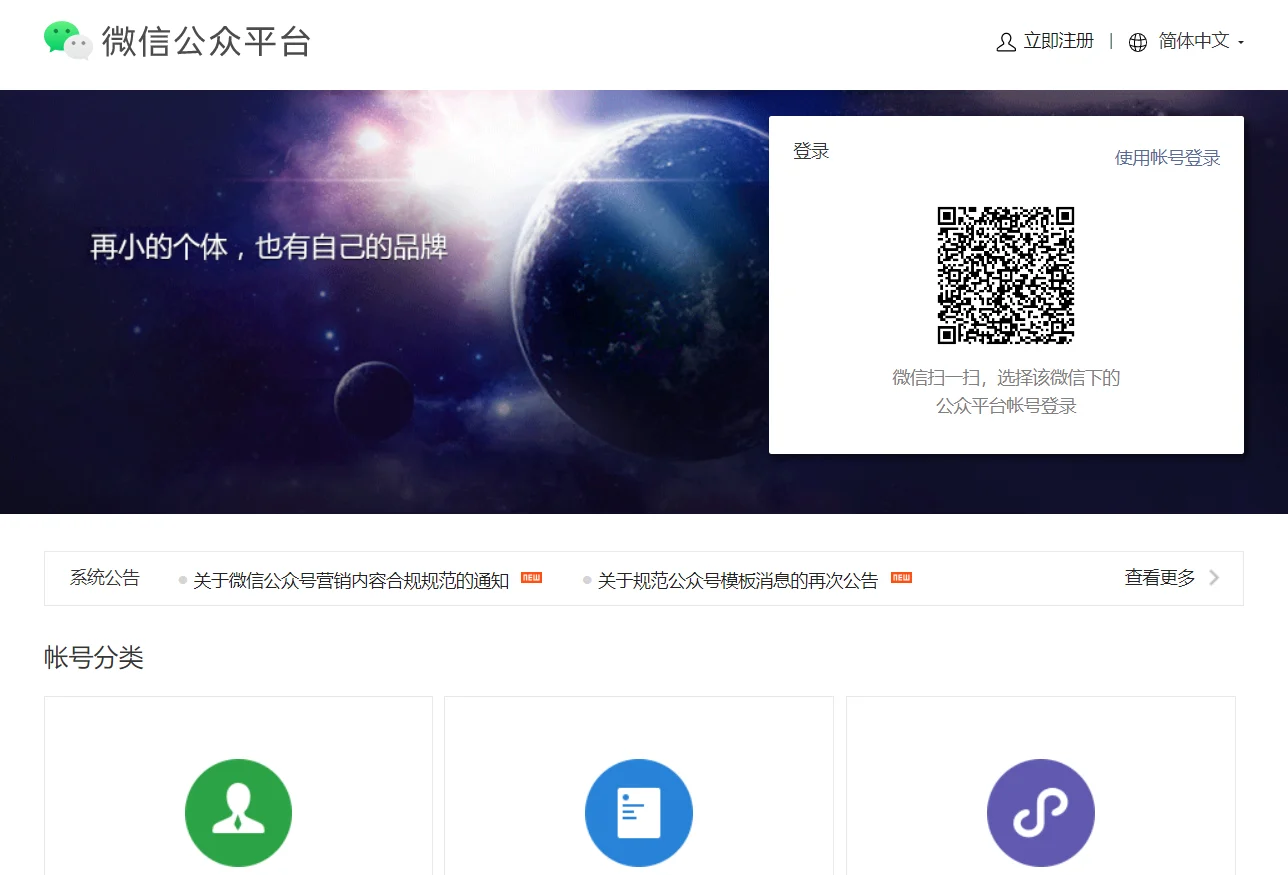Viewport: 1288px width, 875px height.
Task: Select the green subscription account icon
Action: tap(238, 812)
